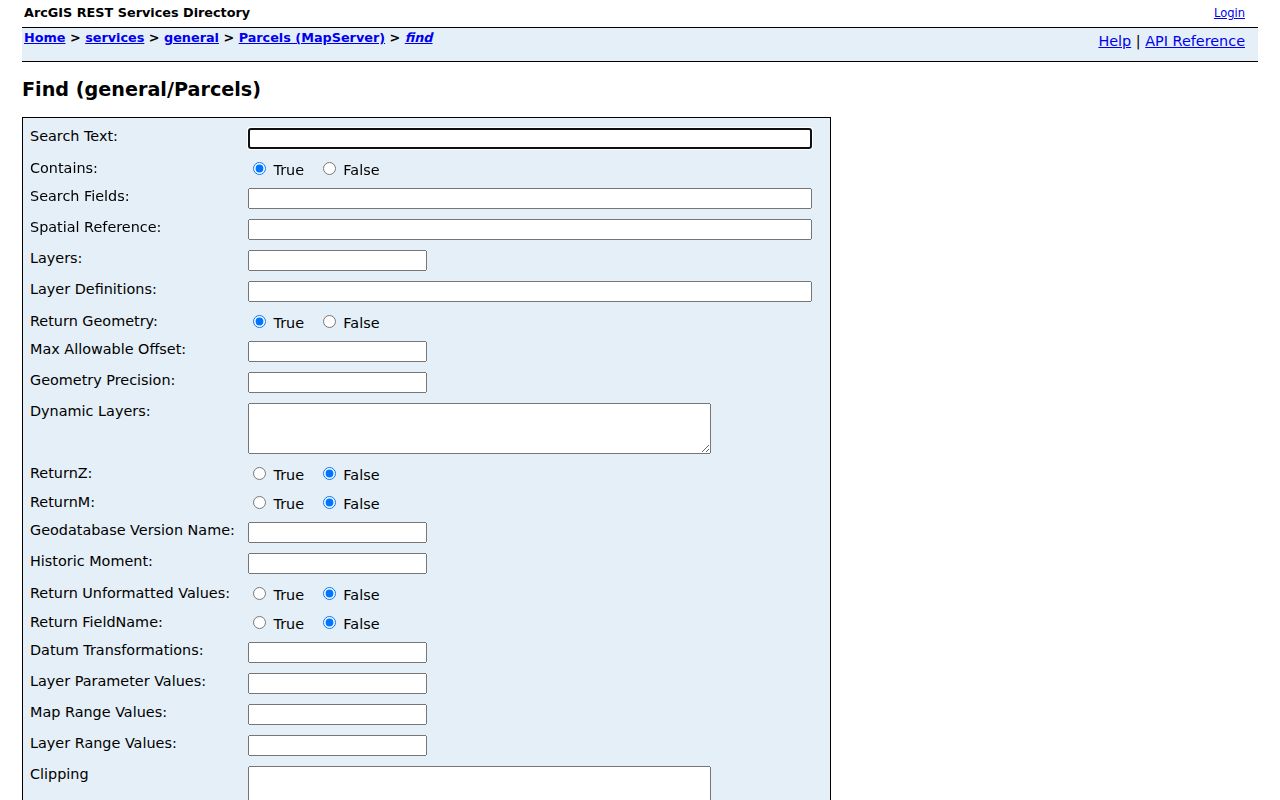Click the Layers input box
The height and width of the screenshot is (800, 1280).
point(337,261)
